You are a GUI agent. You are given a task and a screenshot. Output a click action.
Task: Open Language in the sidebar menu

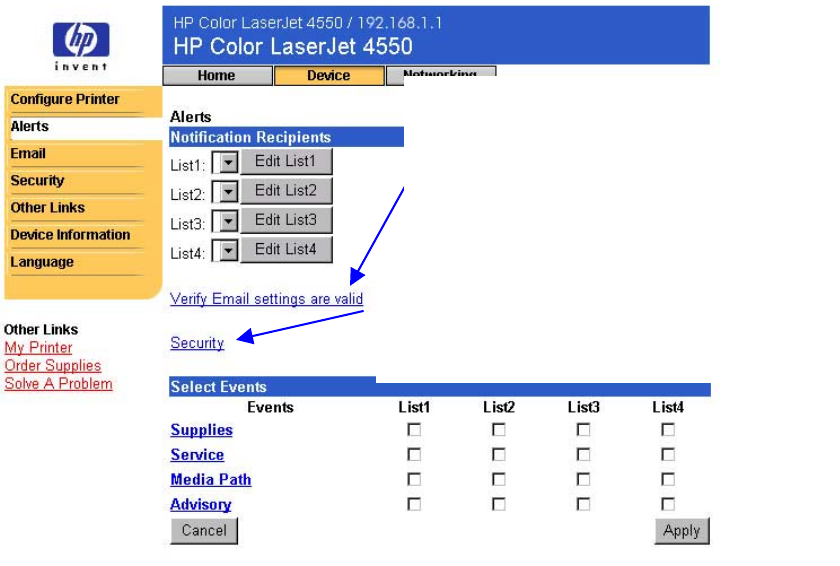(x=42, y=262)
